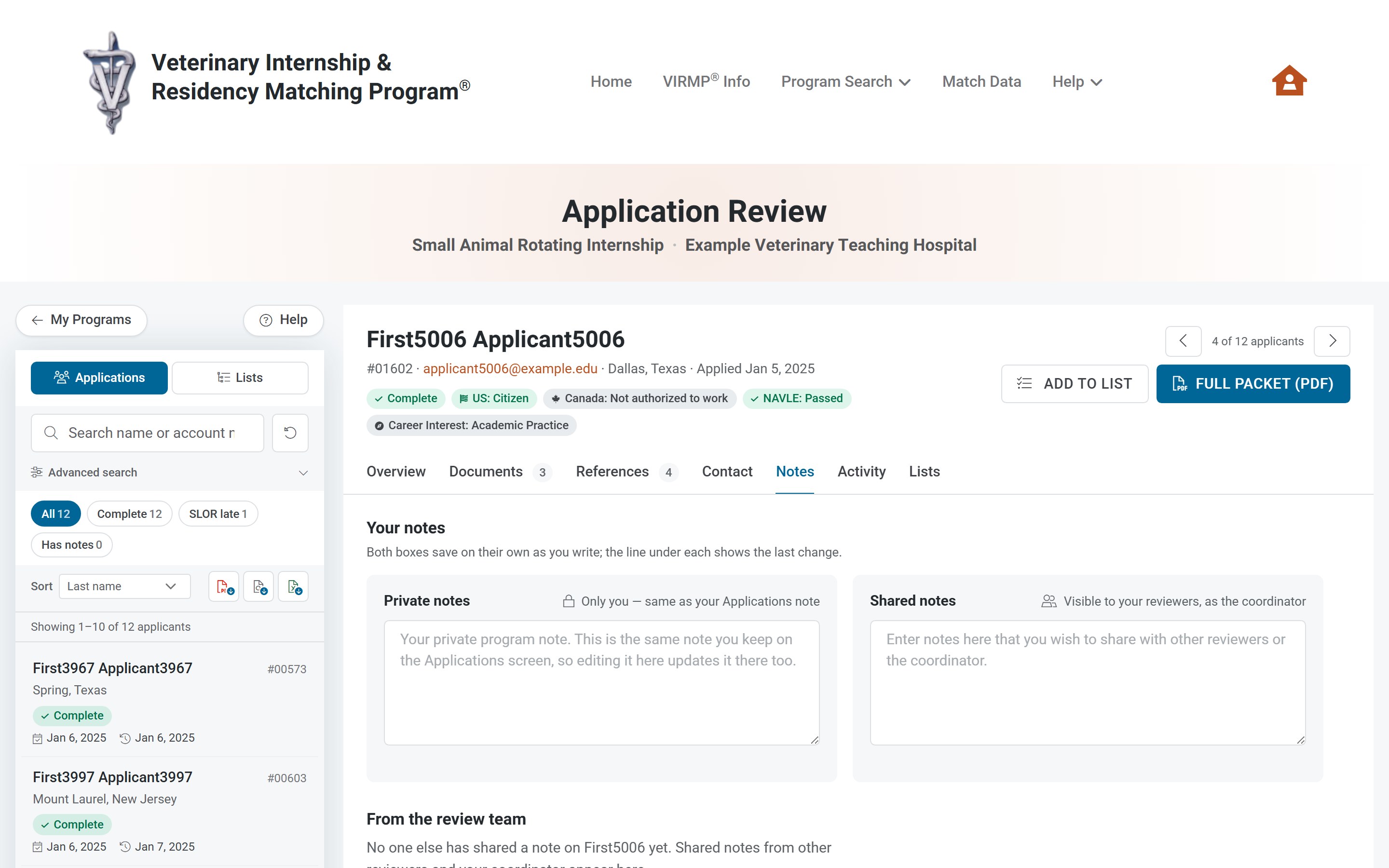Click the PDF icon on Full Packet button

point(1180,383)
